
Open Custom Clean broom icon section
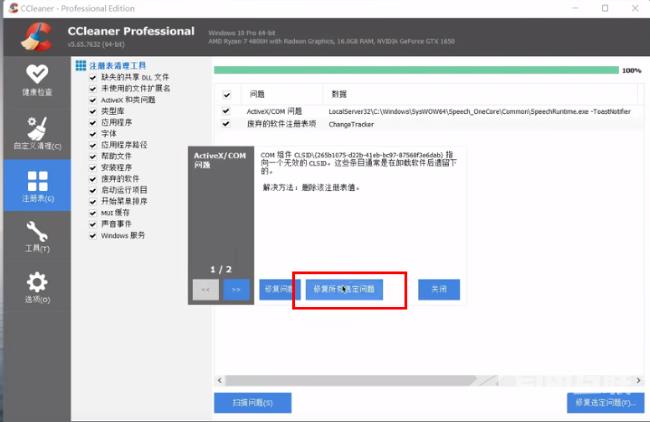pos(37,133)
